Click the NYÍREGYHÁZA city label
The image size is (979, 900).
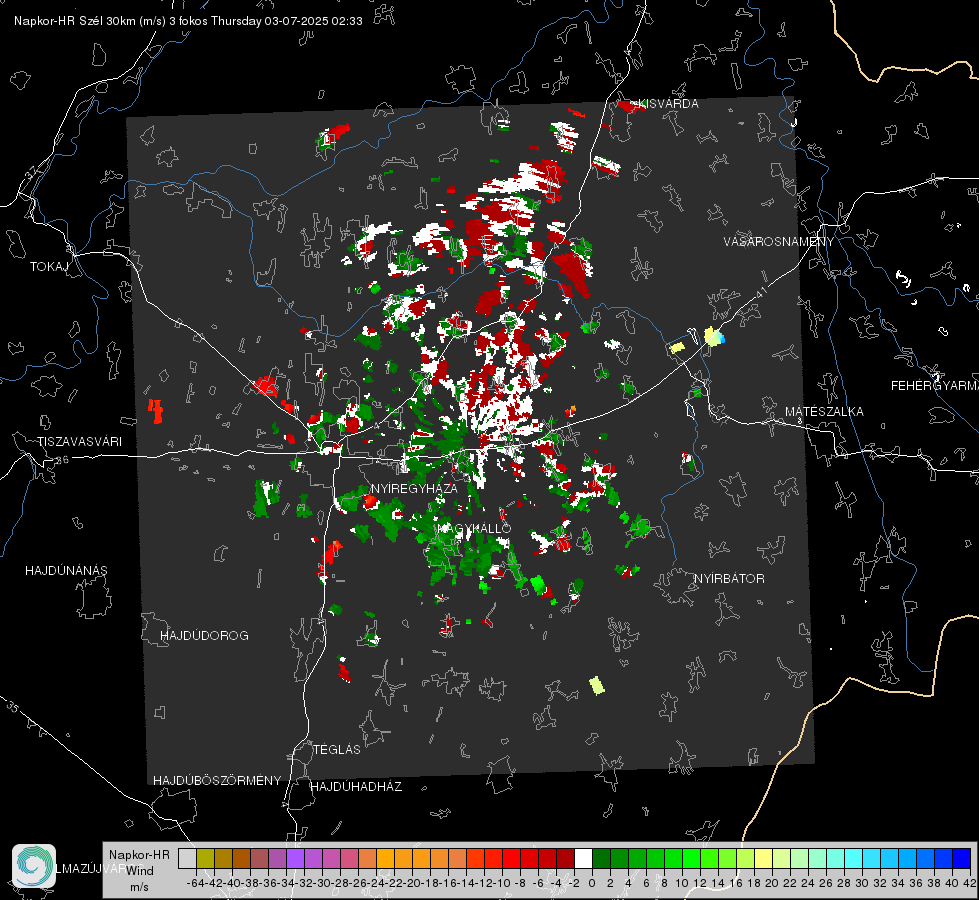414,488
